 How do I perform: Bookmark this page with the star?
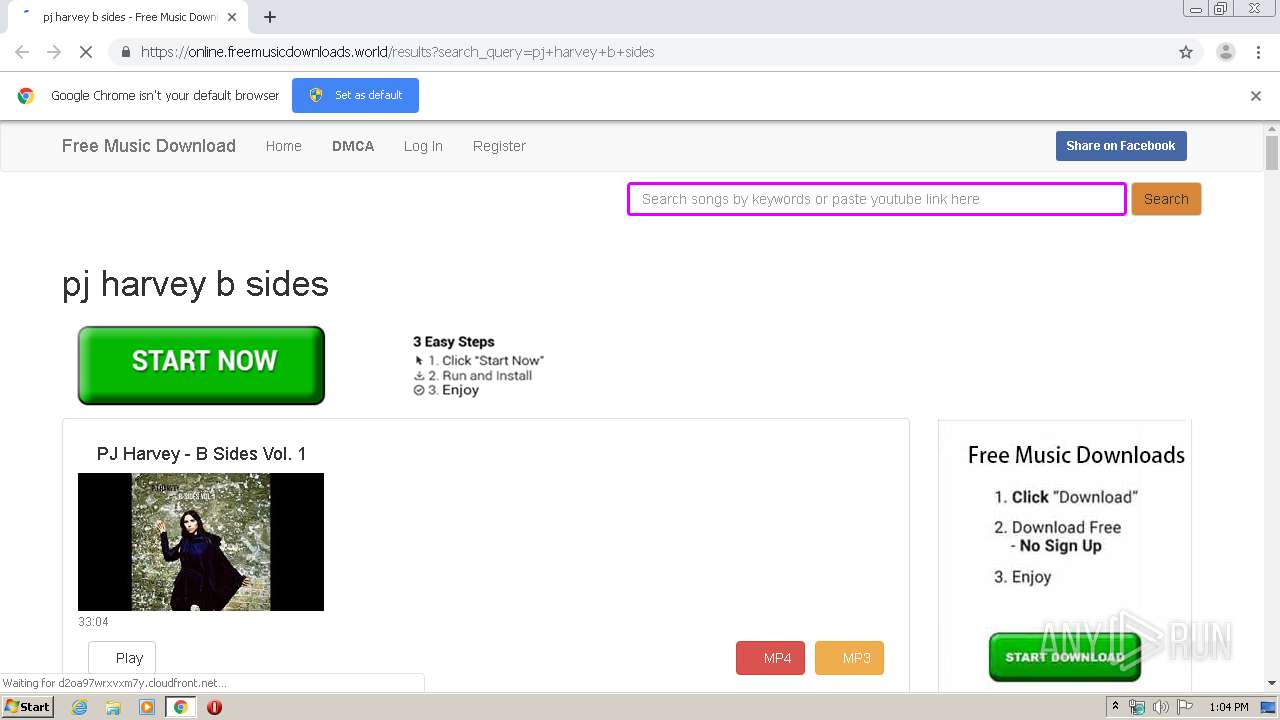(1186, 52)
